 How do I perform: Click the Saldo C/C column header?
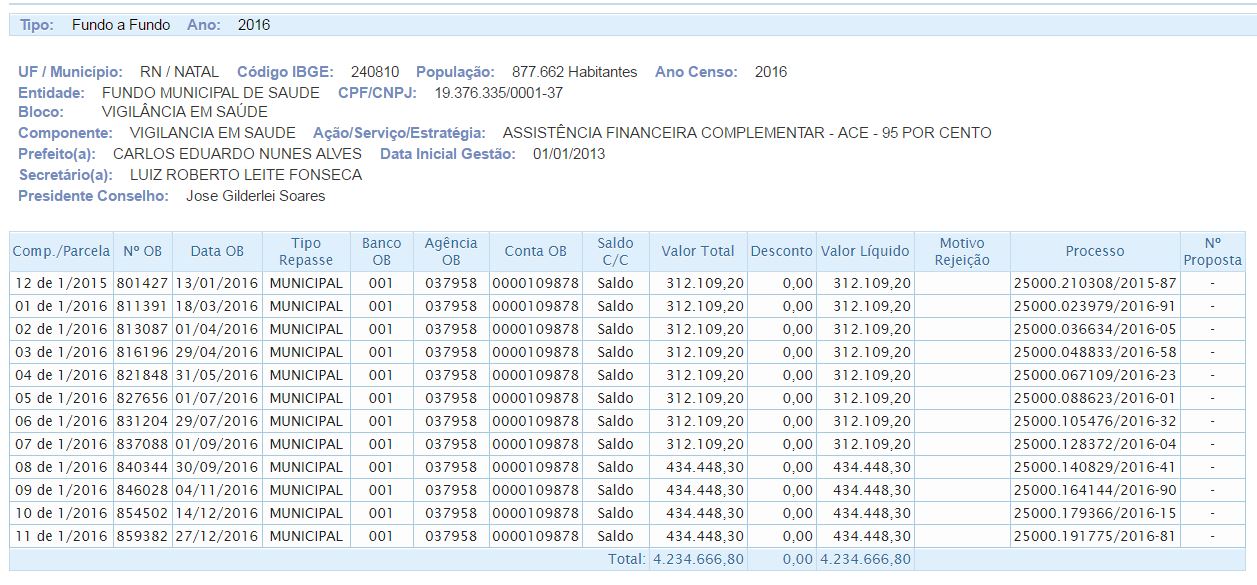[615, 251]
